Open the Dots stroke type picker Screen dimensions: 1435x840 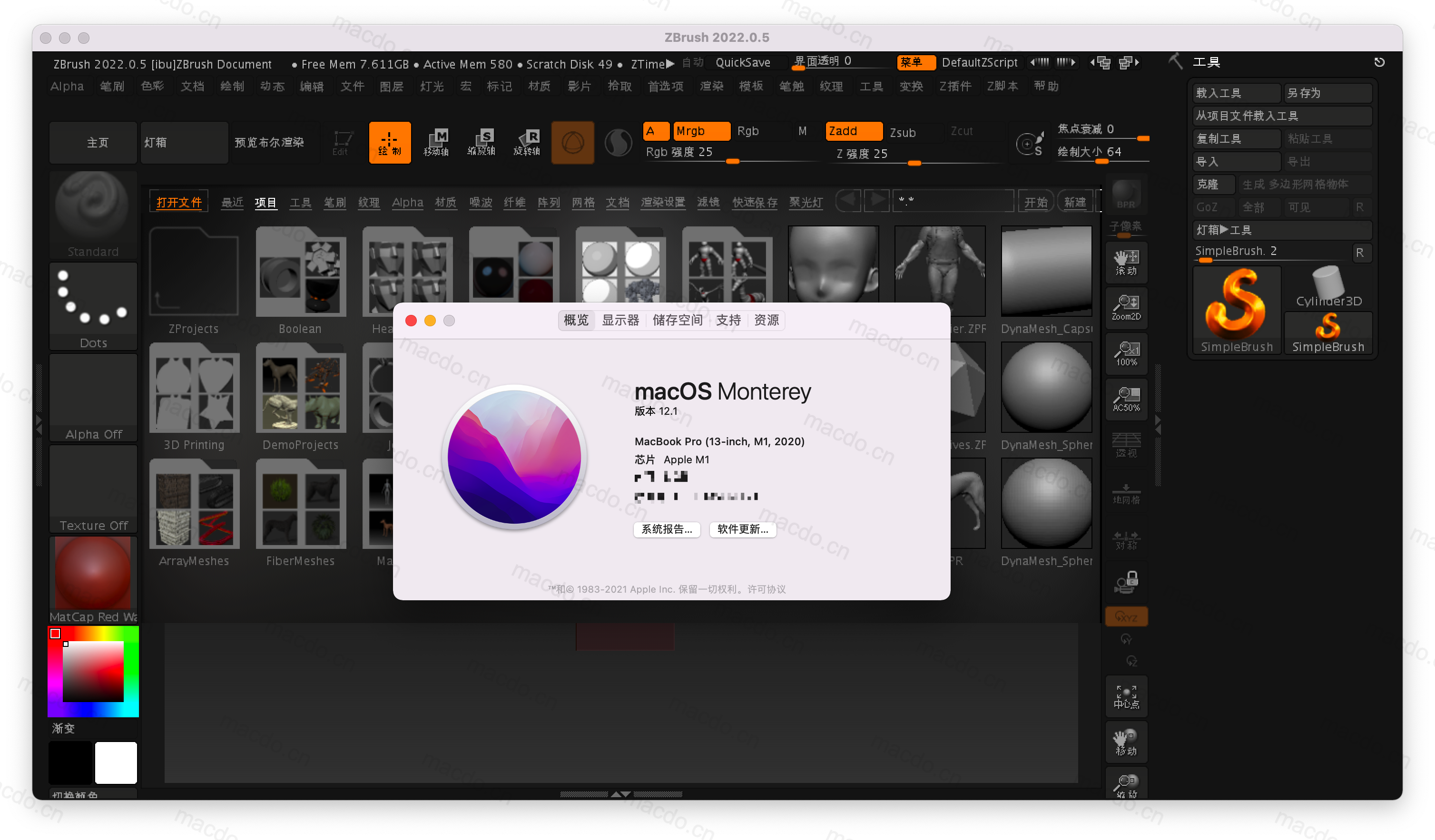tap(93, 305)
